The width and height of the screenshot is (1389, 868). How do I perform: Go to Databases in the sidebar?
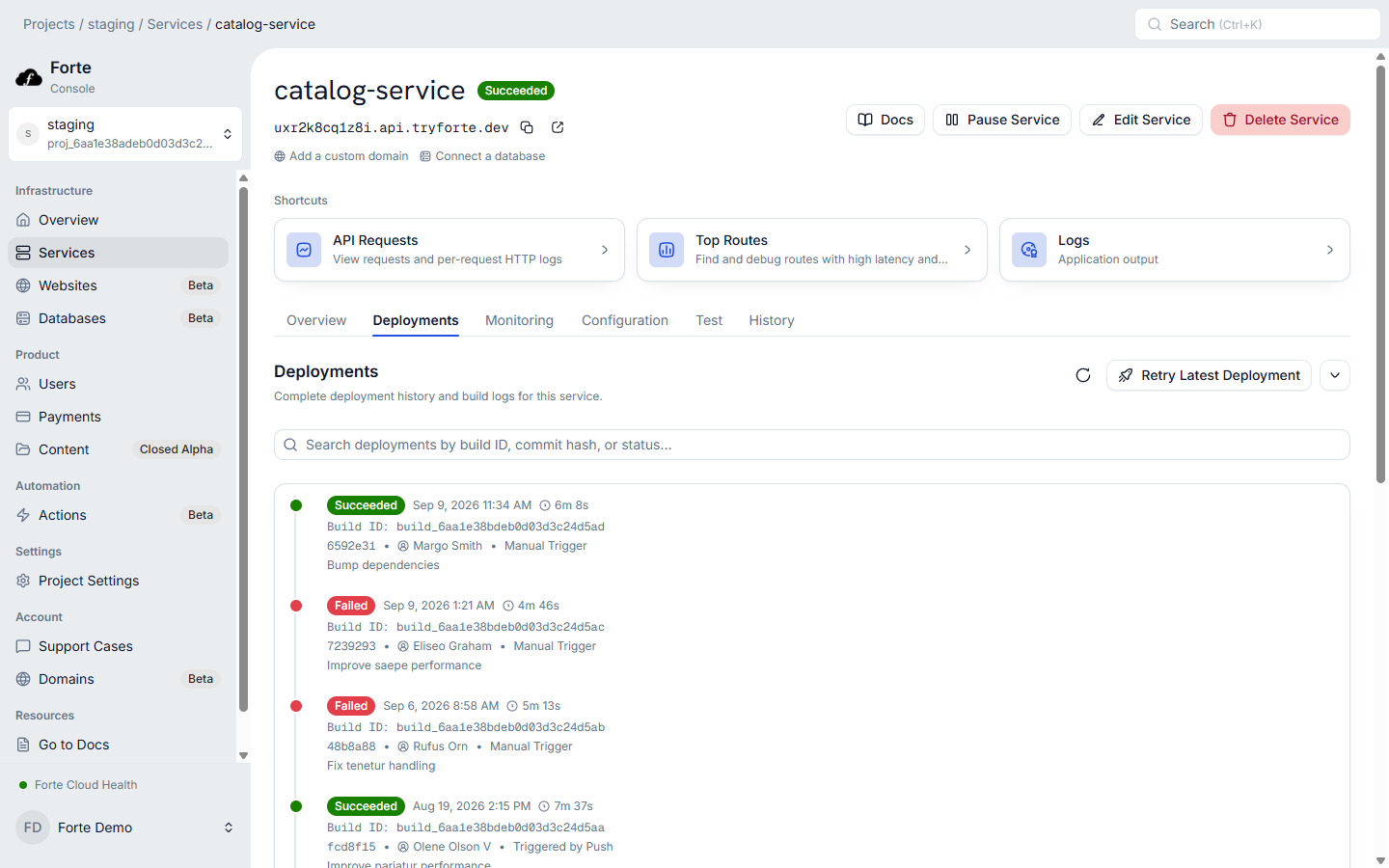[119, 318]
